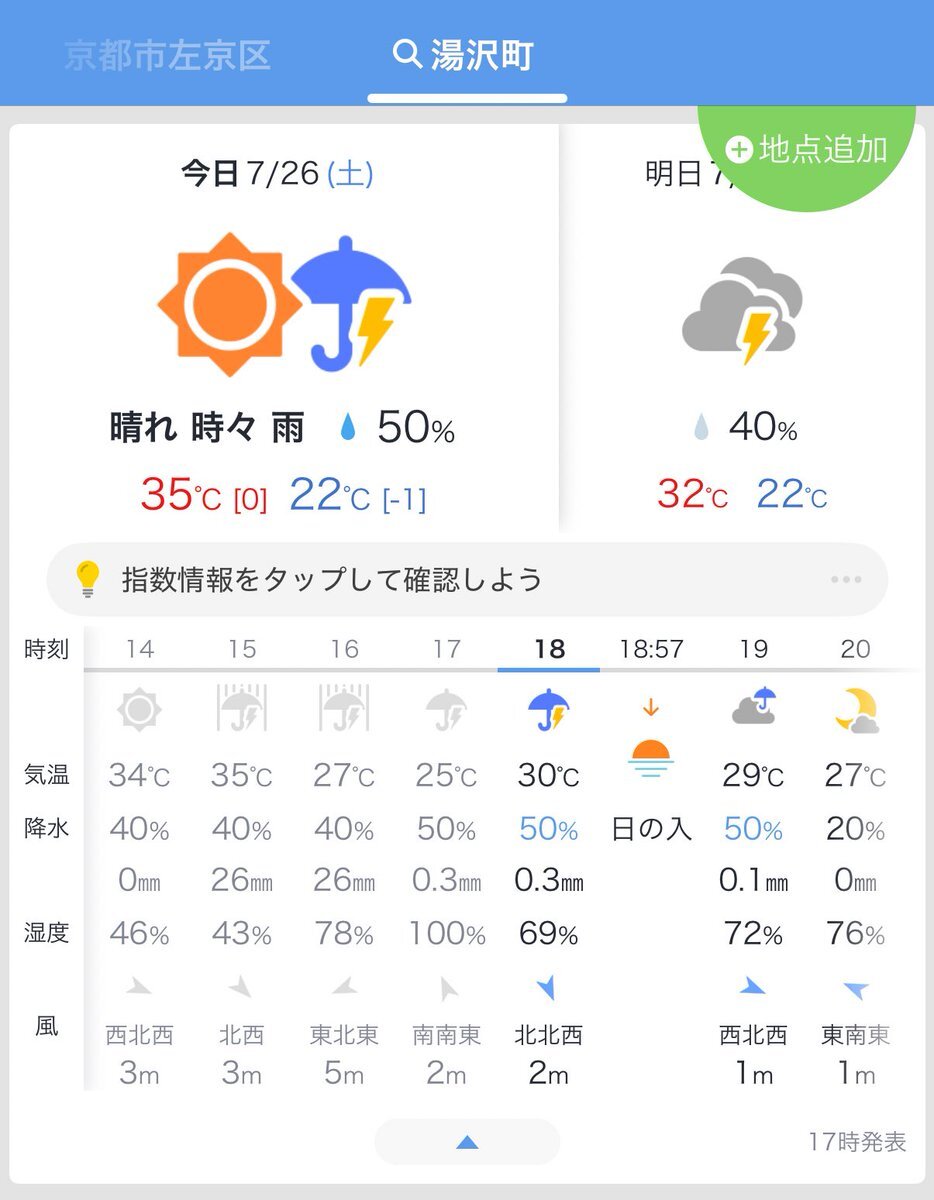Tap the blue umbrella thunderstorm icon for today
Image resolution: width=934 pixels, height=1200 pixels.
(351, 302)
